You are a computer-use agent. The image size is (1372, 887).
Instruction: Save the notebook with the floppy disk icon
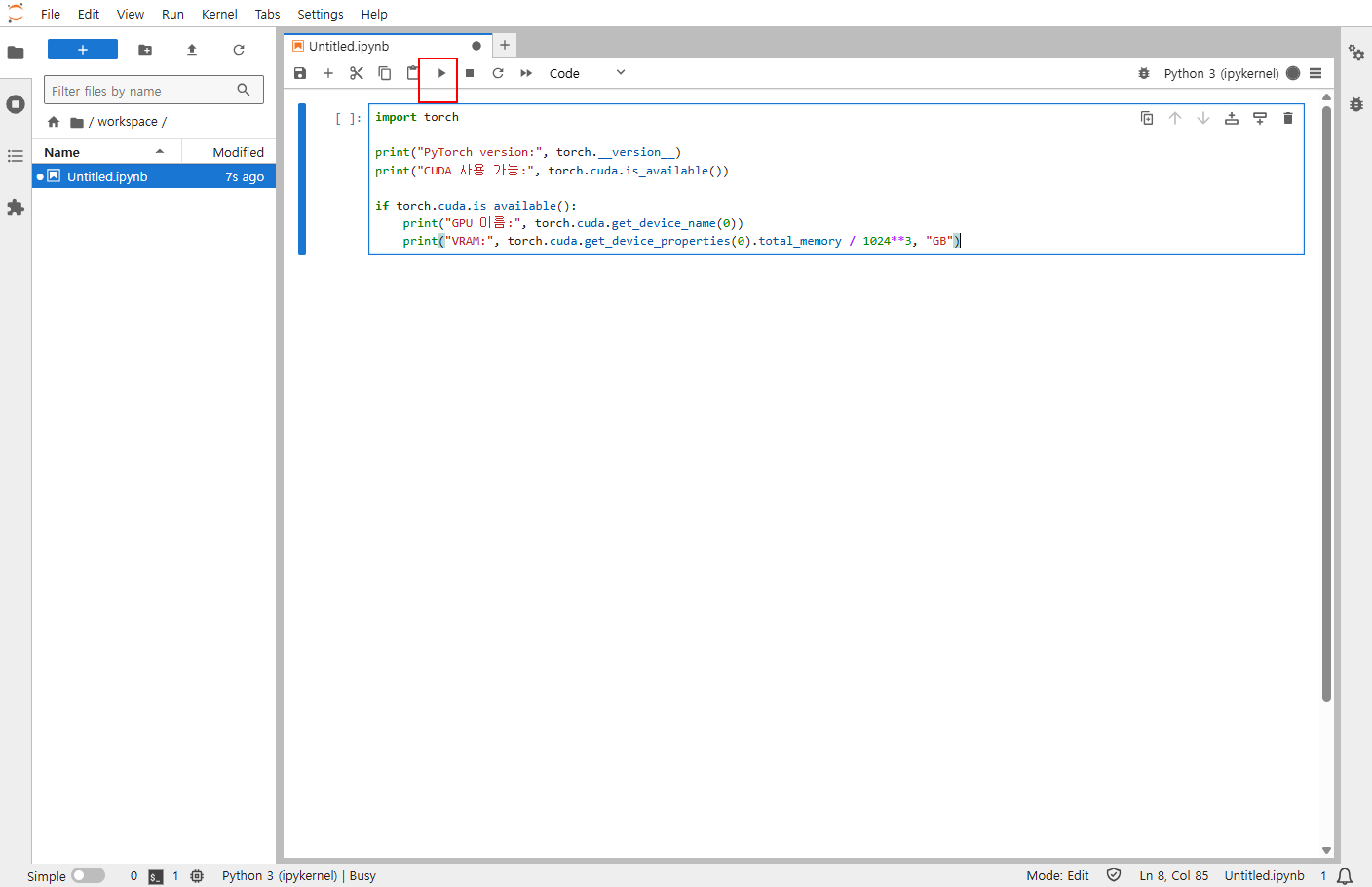[x=300, y=73]
